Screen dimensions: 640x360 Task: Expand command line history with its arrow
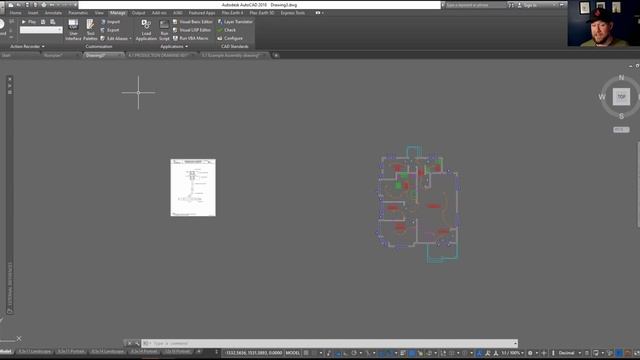tap(515, 343)
